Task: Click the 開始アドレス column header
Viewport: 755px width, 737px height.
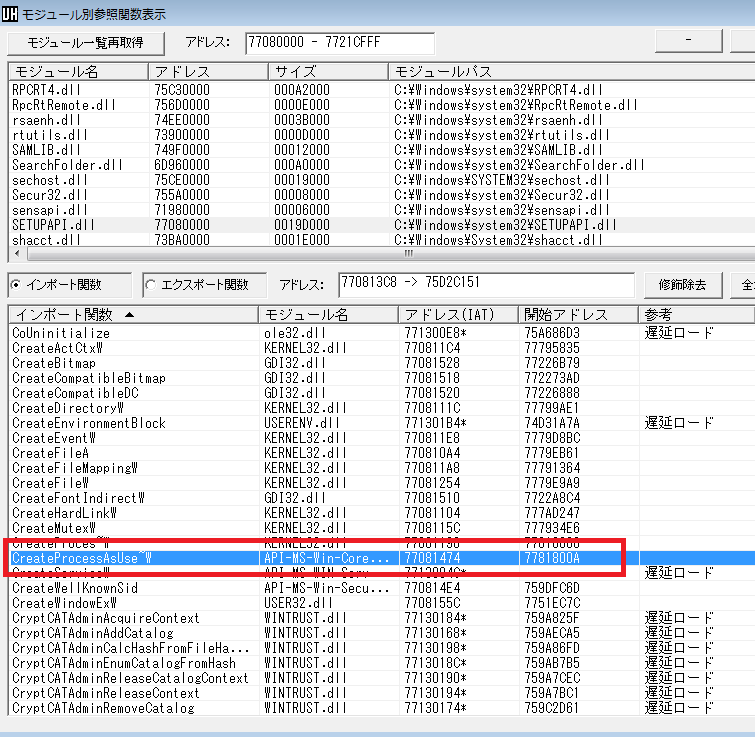Action: coord(578,315)
